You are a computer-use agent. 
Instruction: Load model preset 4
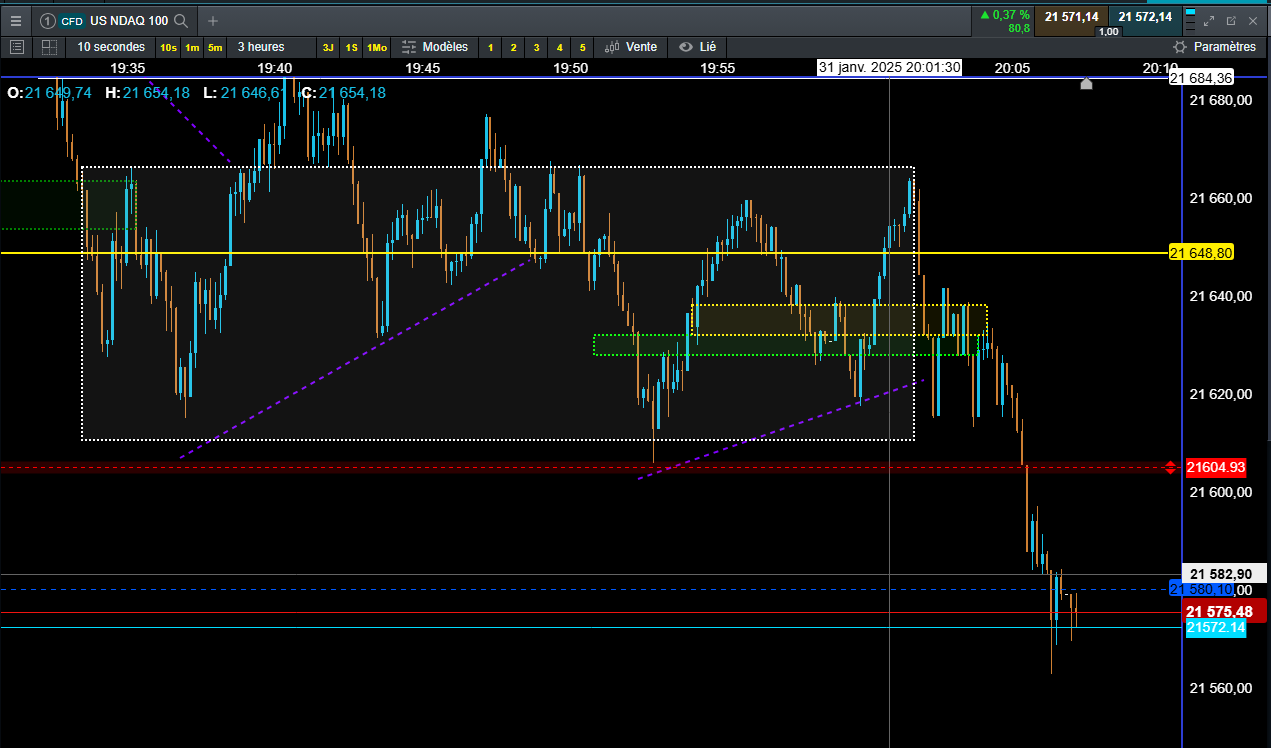[559, 47]
